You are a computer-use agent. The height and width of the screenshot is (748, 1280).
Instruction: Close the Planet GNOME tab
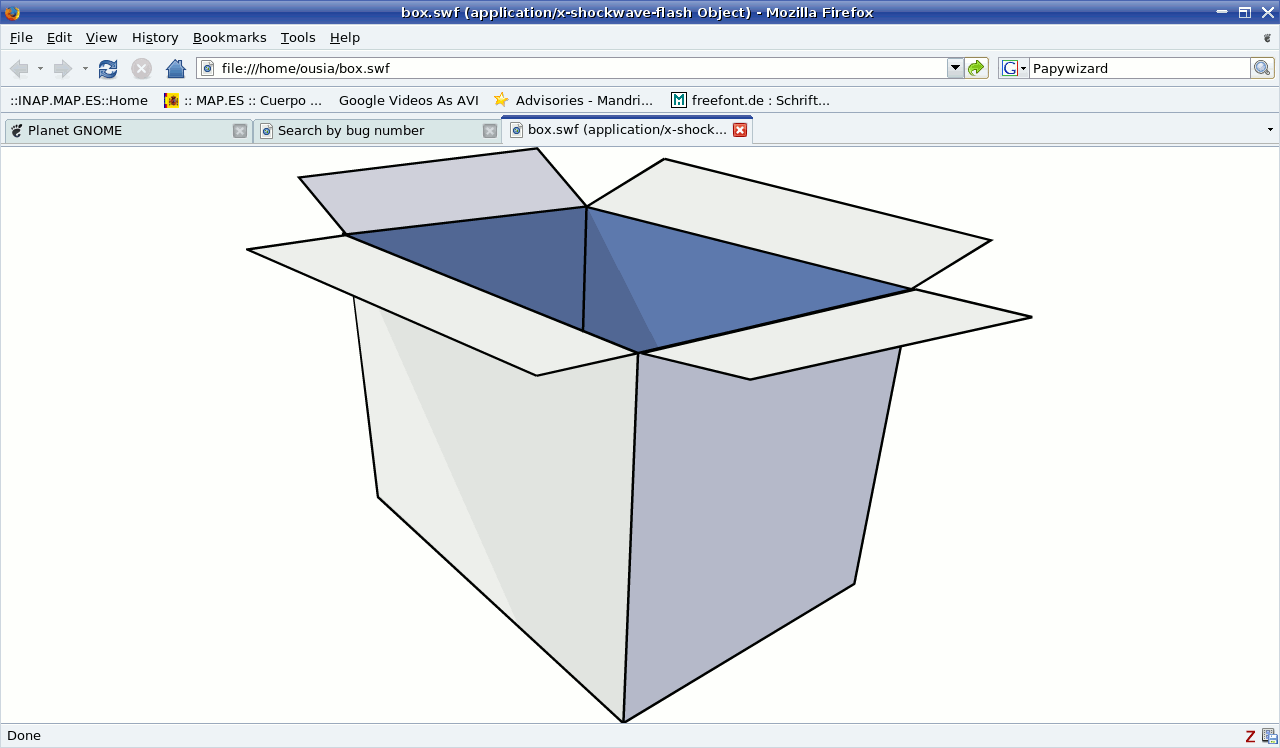(240, 131)
